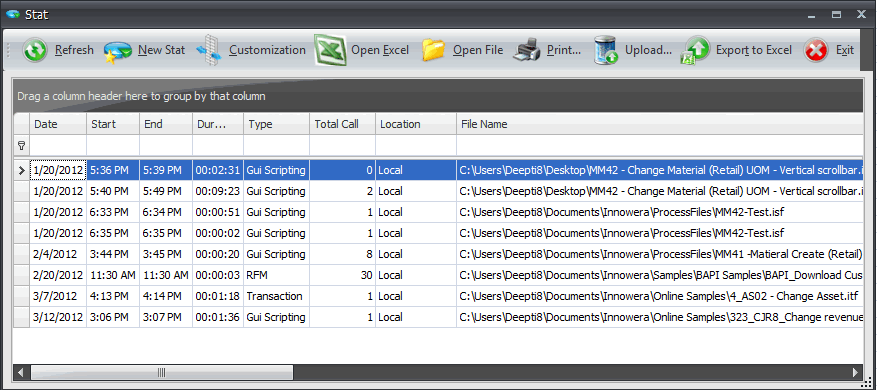Click the Refresh label

(x=74, y=50)
